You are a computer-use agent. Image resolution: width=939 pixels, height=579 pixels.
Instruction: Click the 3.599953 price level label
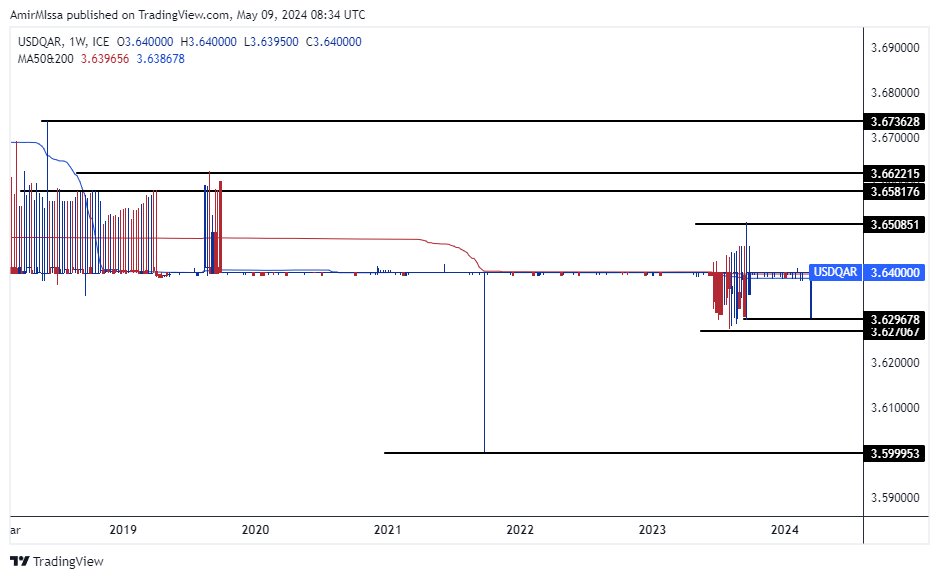(895, 453)
